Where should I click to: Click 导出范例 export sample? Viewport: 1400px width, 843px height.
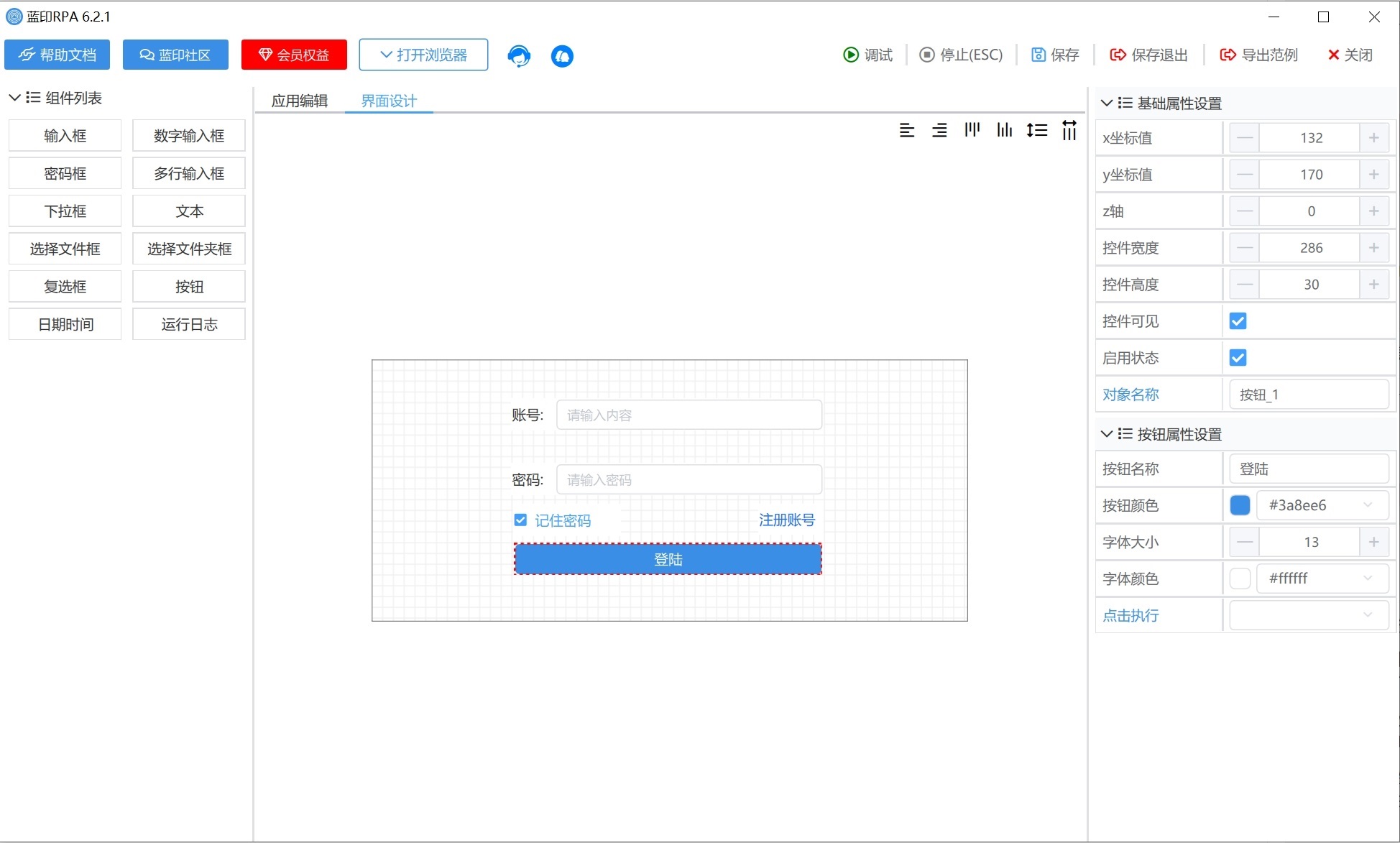(1259, 55)
